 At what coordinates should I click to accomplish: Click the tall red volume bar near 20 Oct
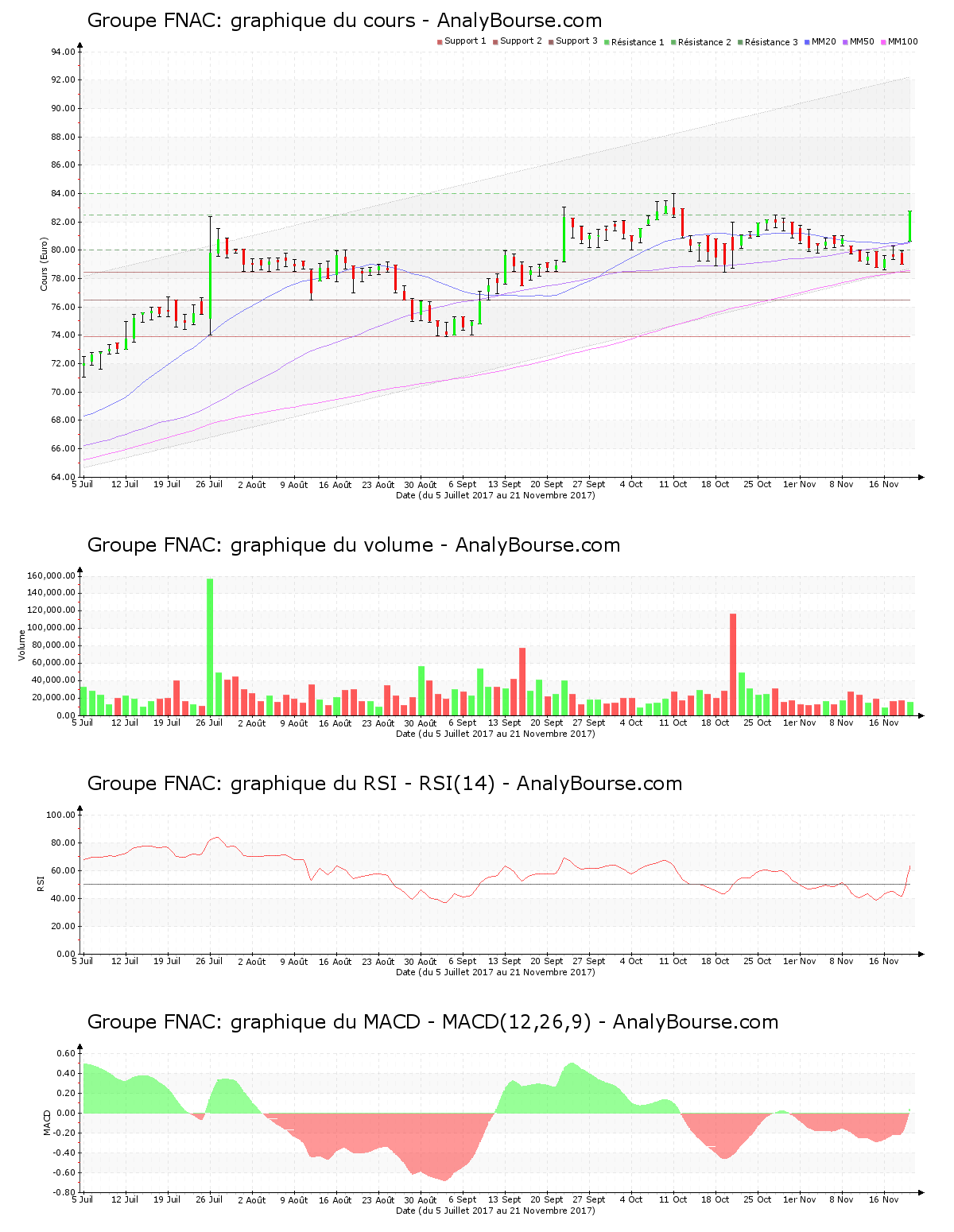tap(733, 664)
